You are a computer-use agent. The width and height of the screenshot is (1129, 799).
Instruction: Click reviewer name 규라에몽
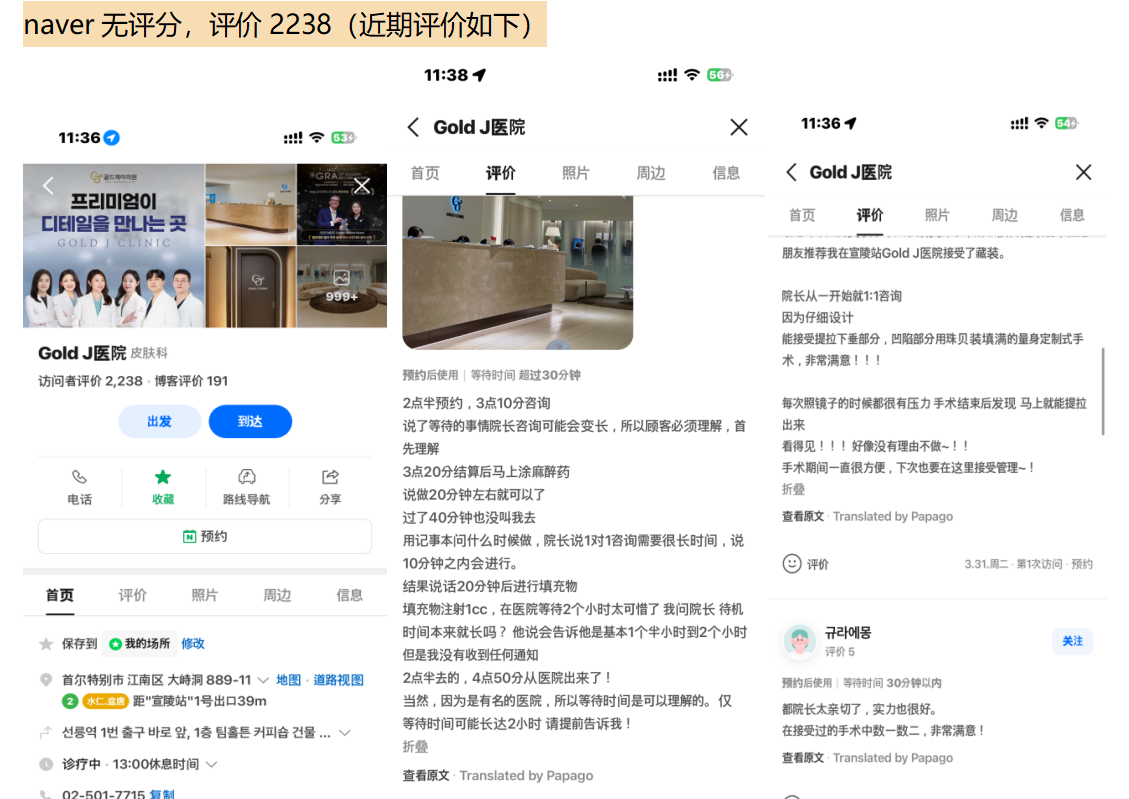(x=847, y=633)
